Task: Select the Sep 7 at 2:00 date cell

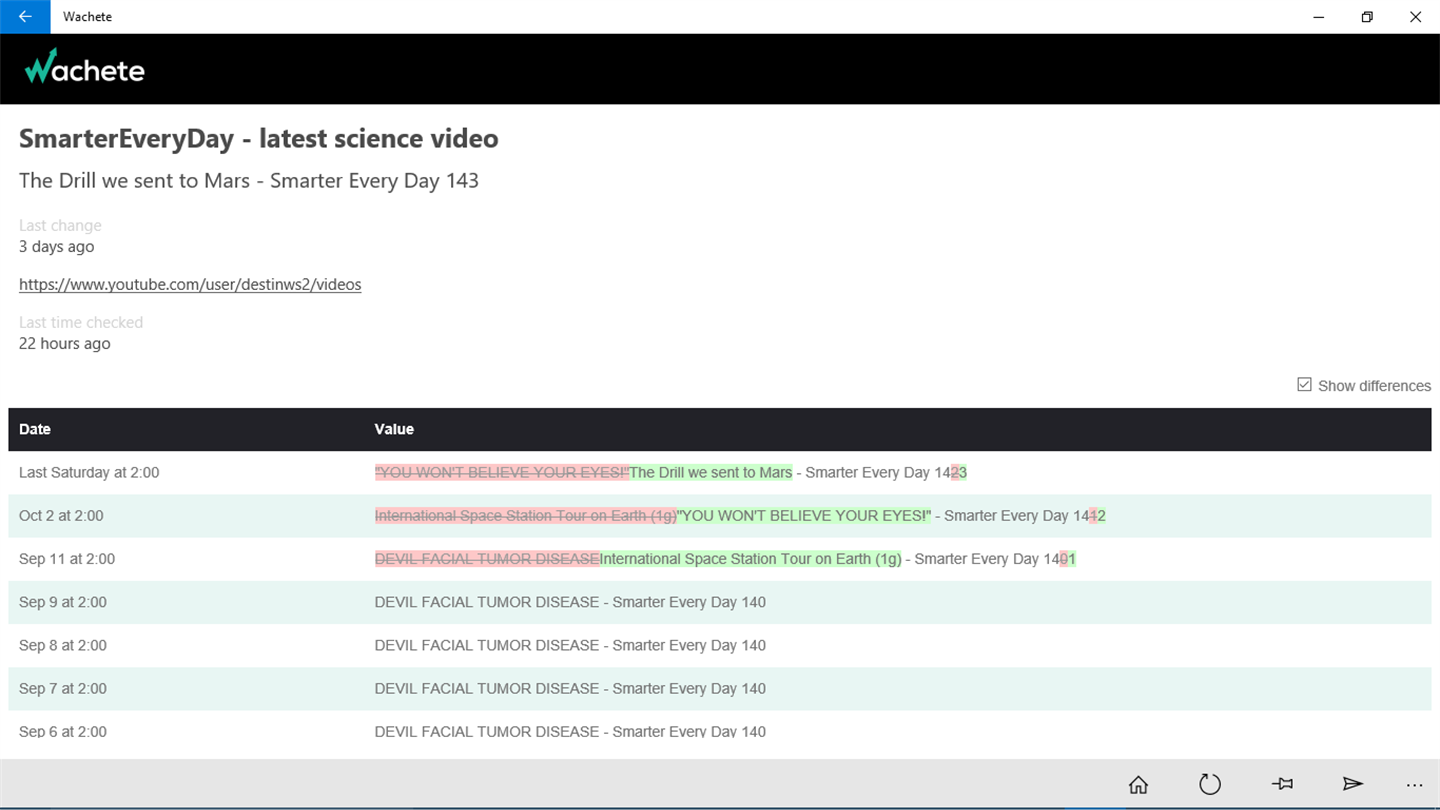Action: point(63,688)
